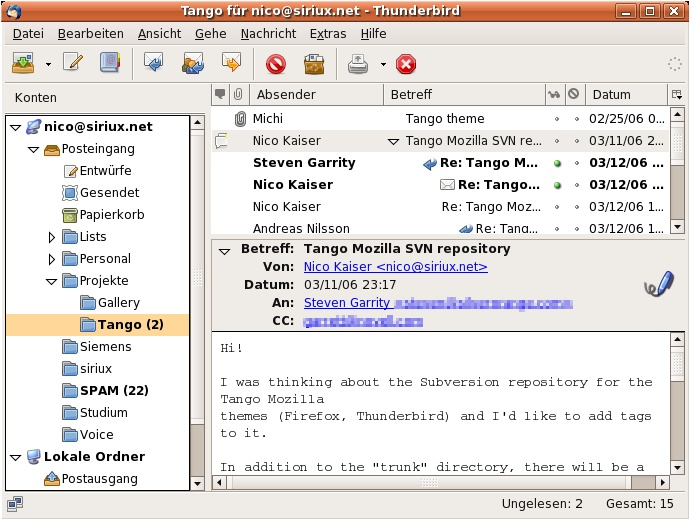Mark message as junk icon

[314, 64]
